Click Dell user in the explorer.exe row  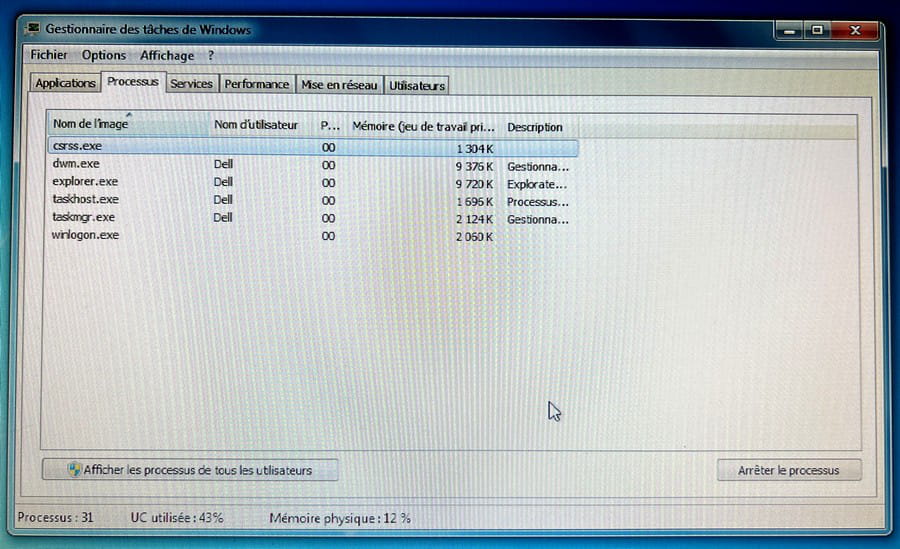pos(223,182)
